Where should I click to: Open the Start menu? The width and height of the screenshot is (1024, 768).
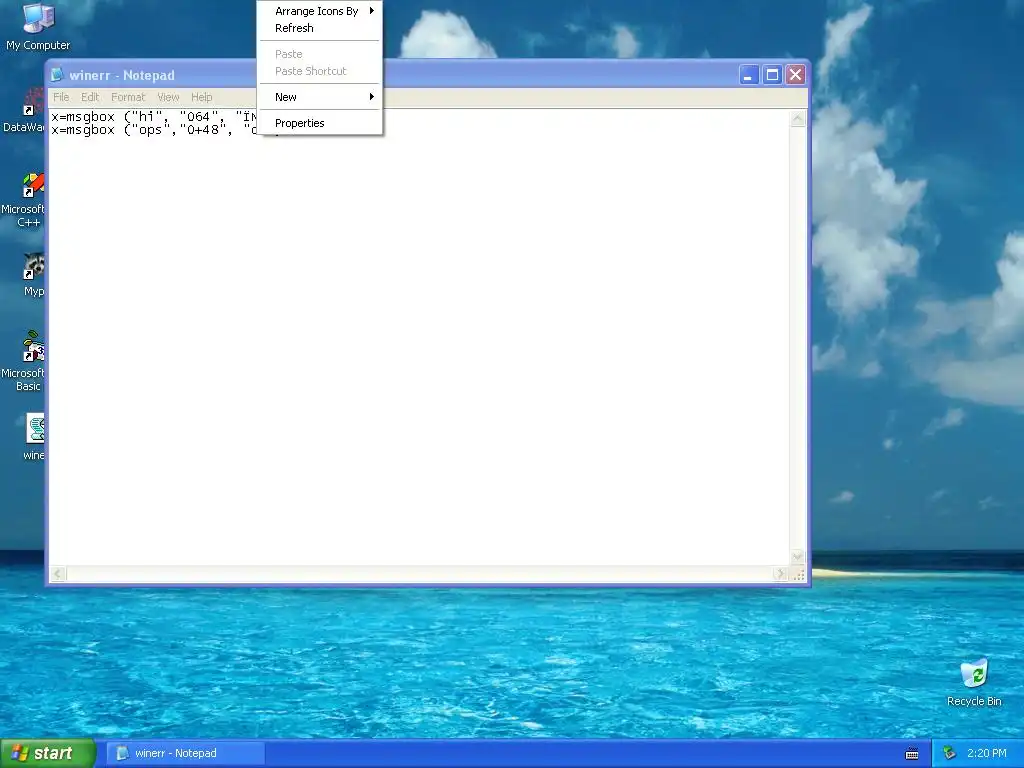coord(48,753)
